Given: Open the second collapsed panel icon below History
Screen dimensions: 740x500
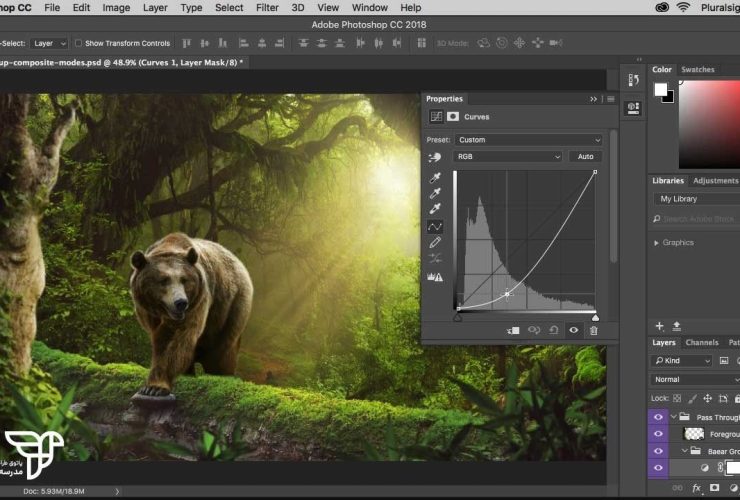Looking at the screenshot, I should [x=633, y=108].
